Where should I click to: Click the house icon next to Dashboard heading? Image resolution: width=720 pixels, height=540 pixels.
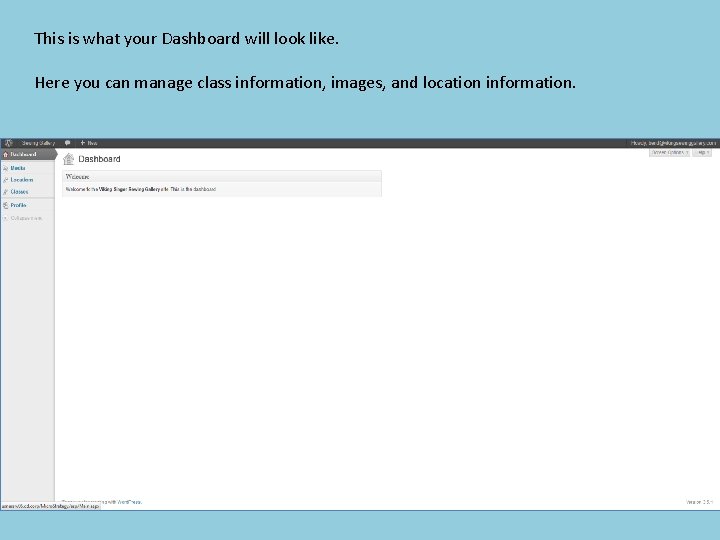68,159
